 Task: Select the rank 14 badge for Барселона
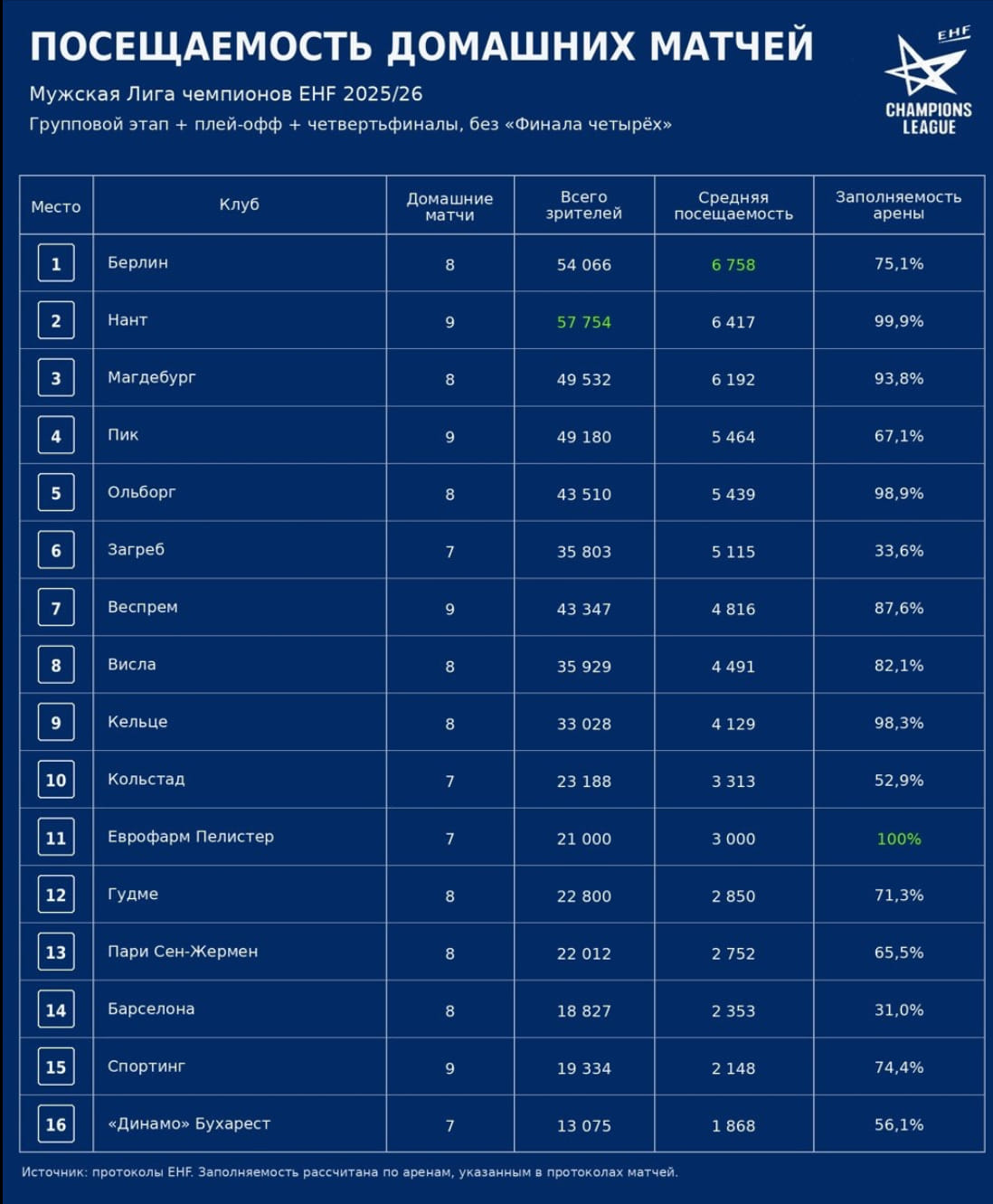pos(56,1010)
